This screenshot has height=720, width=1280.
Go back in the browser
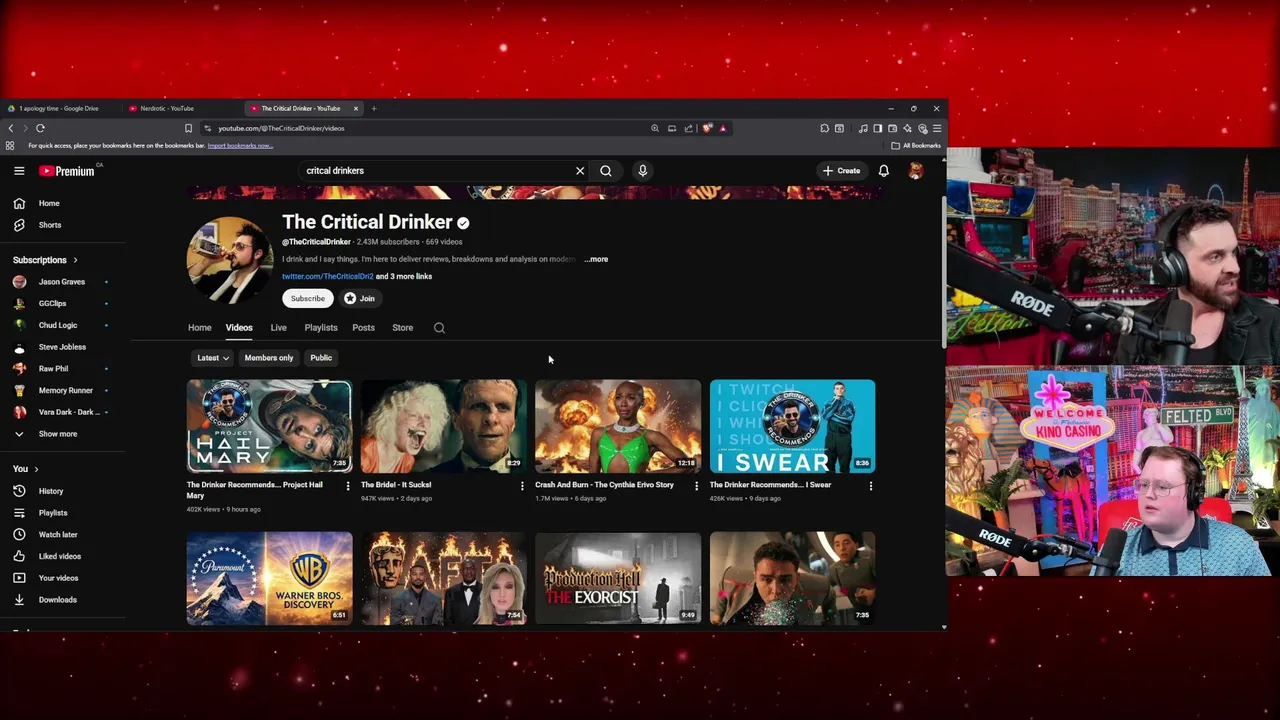coord(10,128)
